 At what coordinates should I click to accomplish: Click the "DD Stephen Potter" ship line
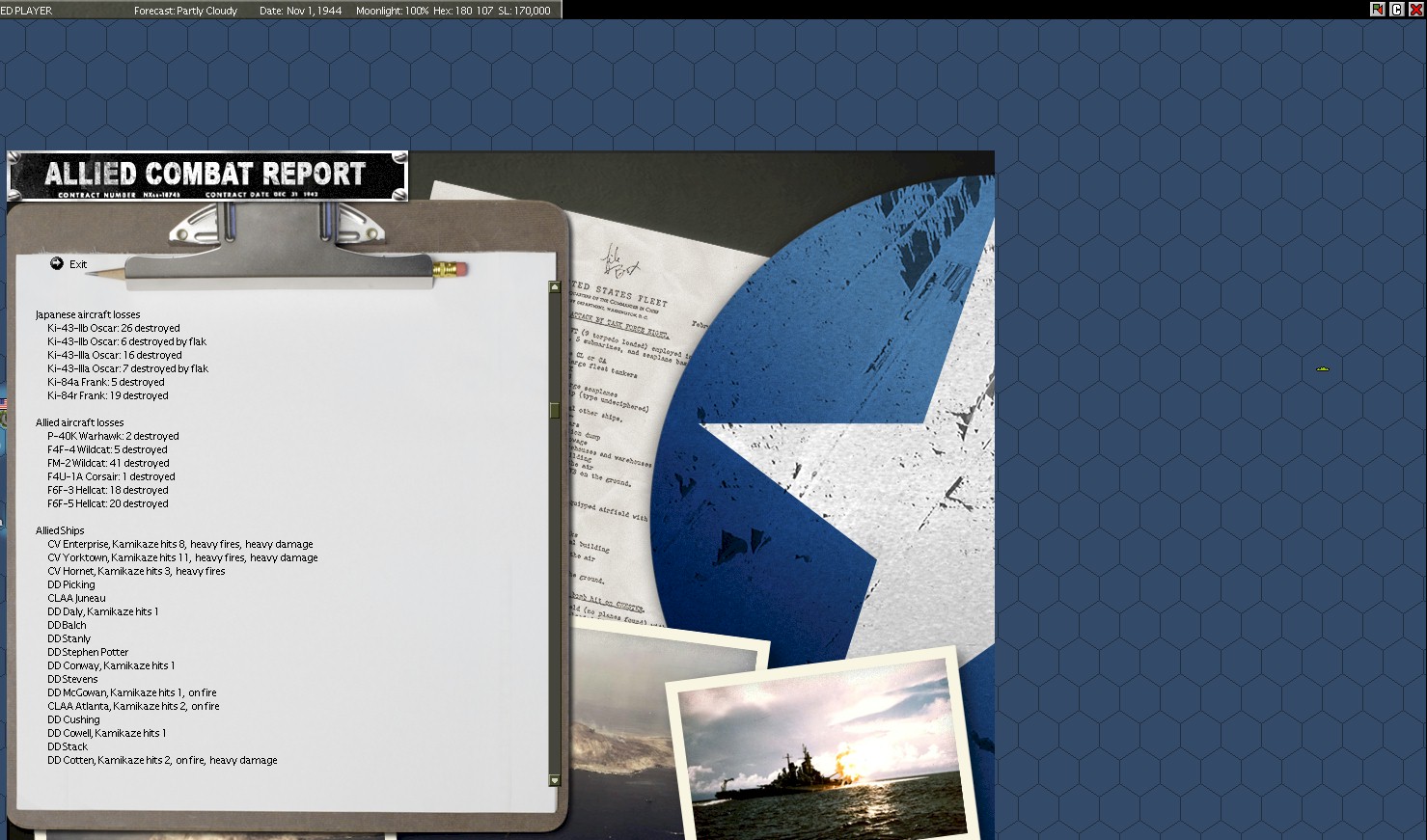88,652
